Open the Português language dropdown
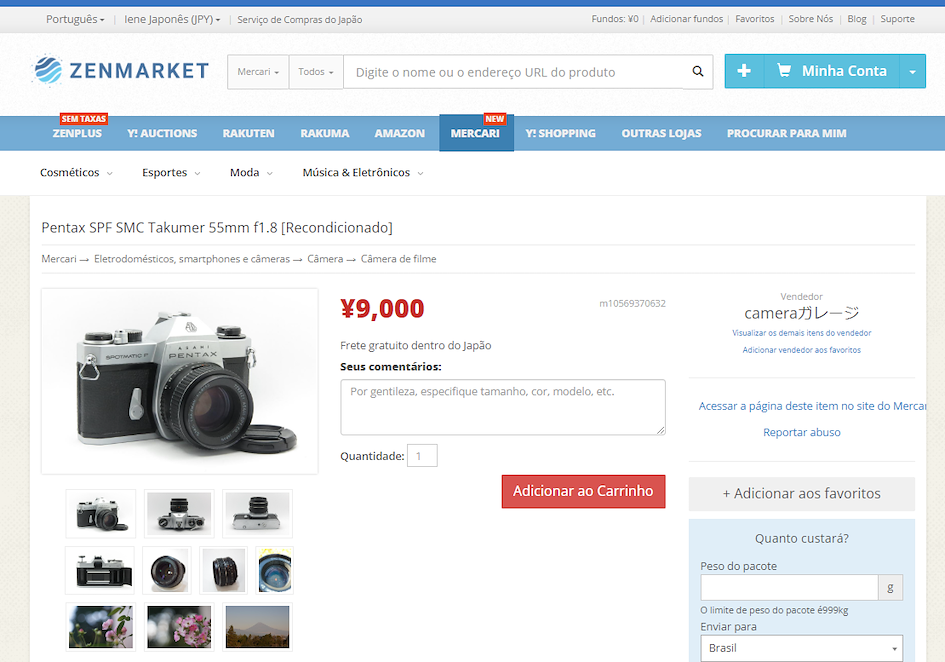Viewport: 945px width, 662px height. (x=75, y=19)
